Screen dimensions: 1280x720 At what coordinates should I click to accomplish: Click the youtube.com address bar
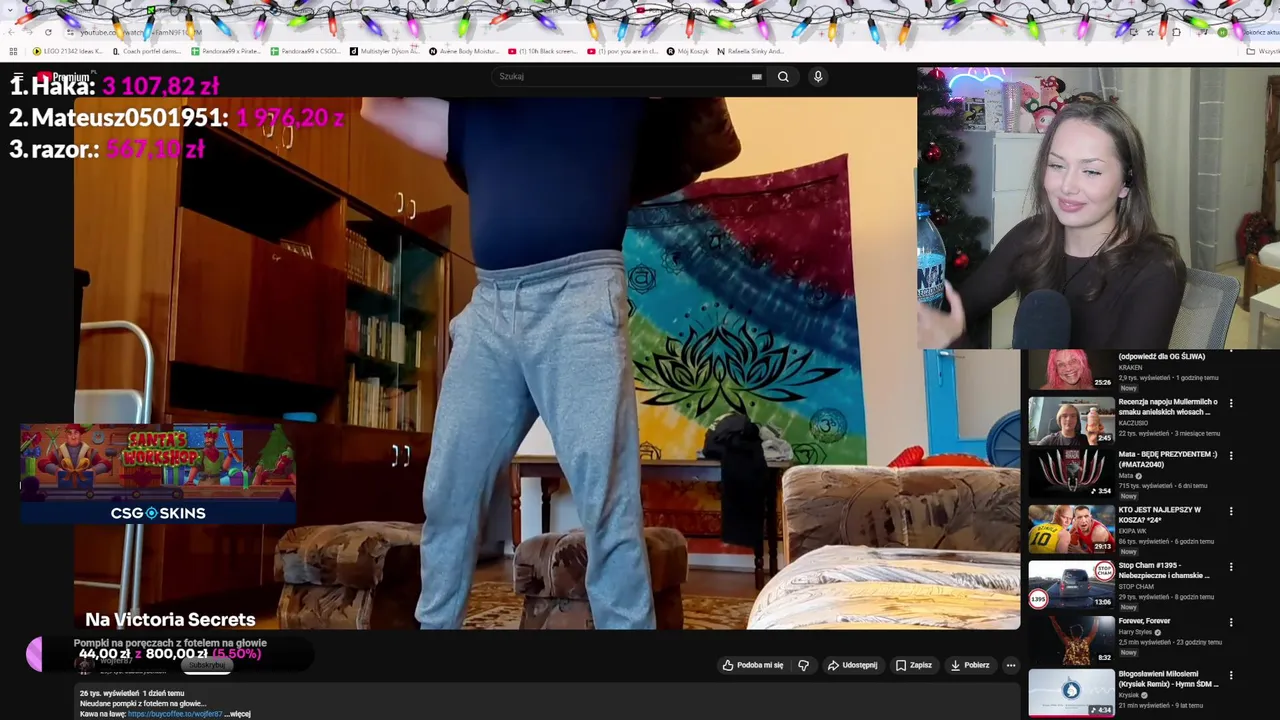(x=600, y=32)
